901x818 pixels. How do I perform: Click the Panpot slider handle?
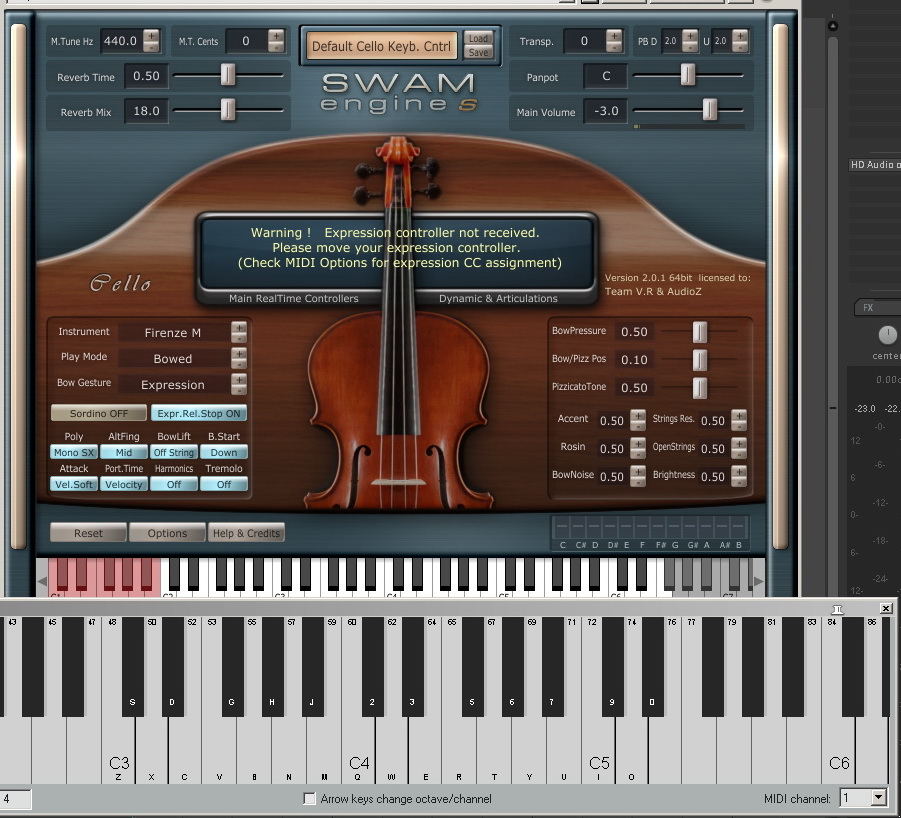pos(688,75)
